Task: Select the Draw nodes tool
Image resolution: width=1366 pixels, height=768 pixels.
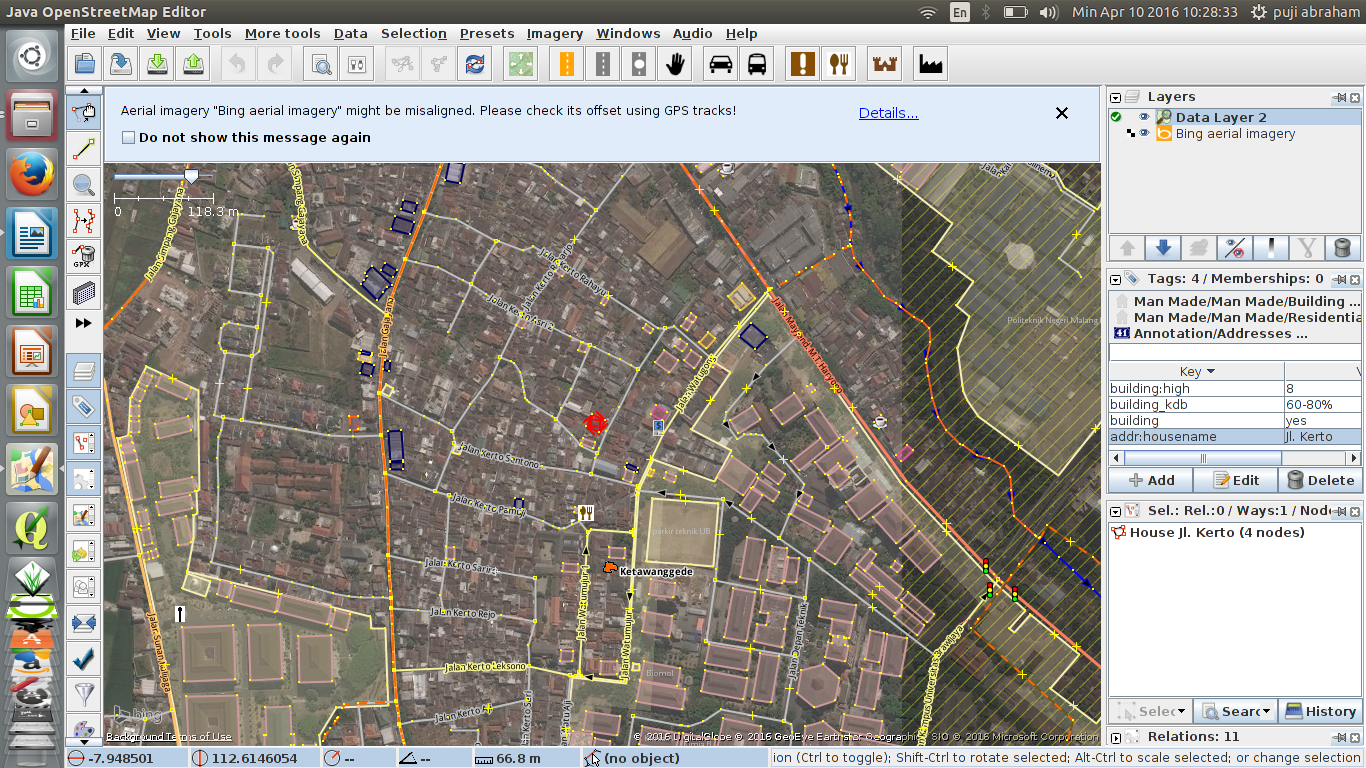Action: point(83,148)
